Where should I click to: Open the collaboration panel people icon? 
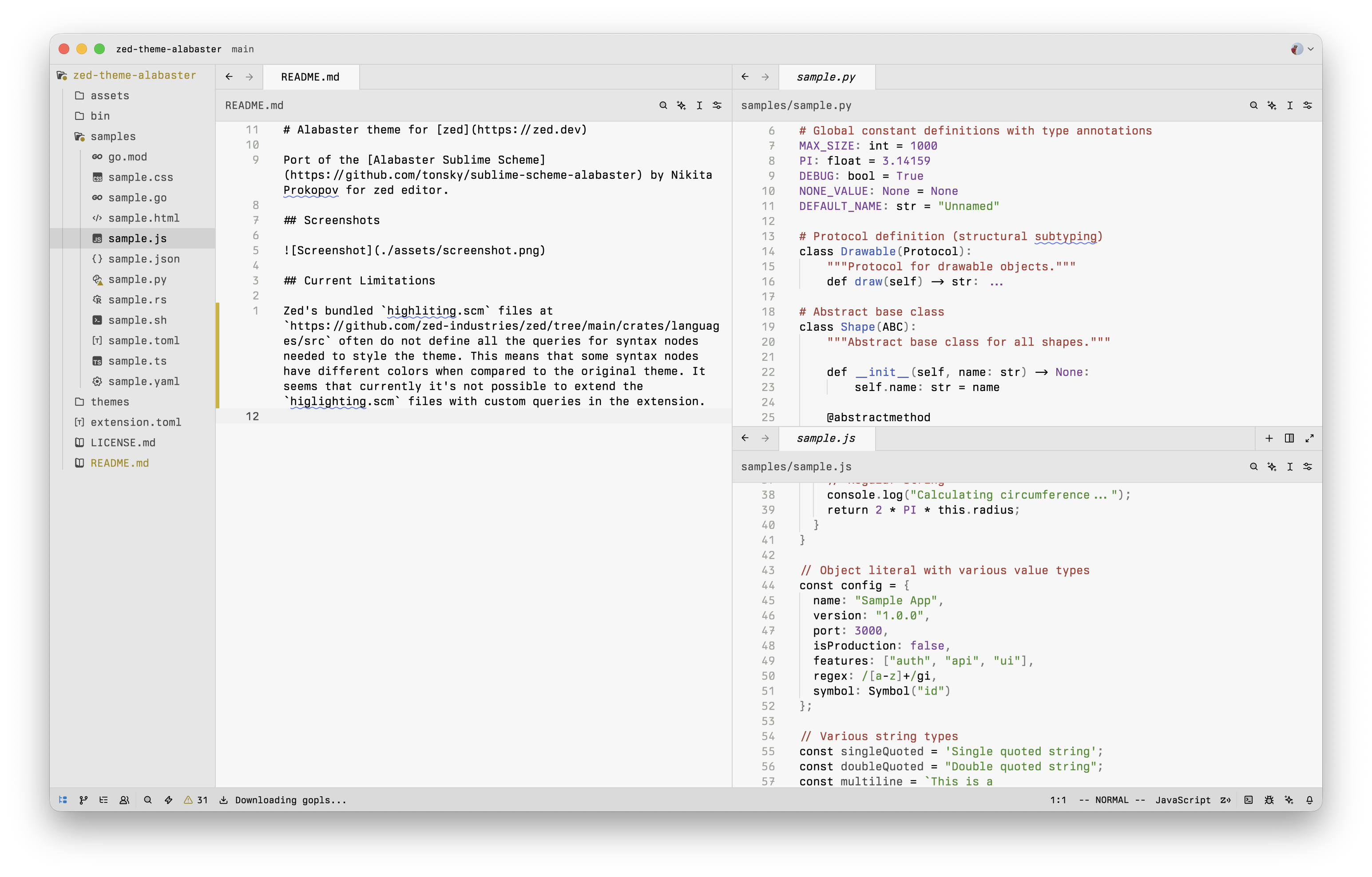[x=124, y=799]
